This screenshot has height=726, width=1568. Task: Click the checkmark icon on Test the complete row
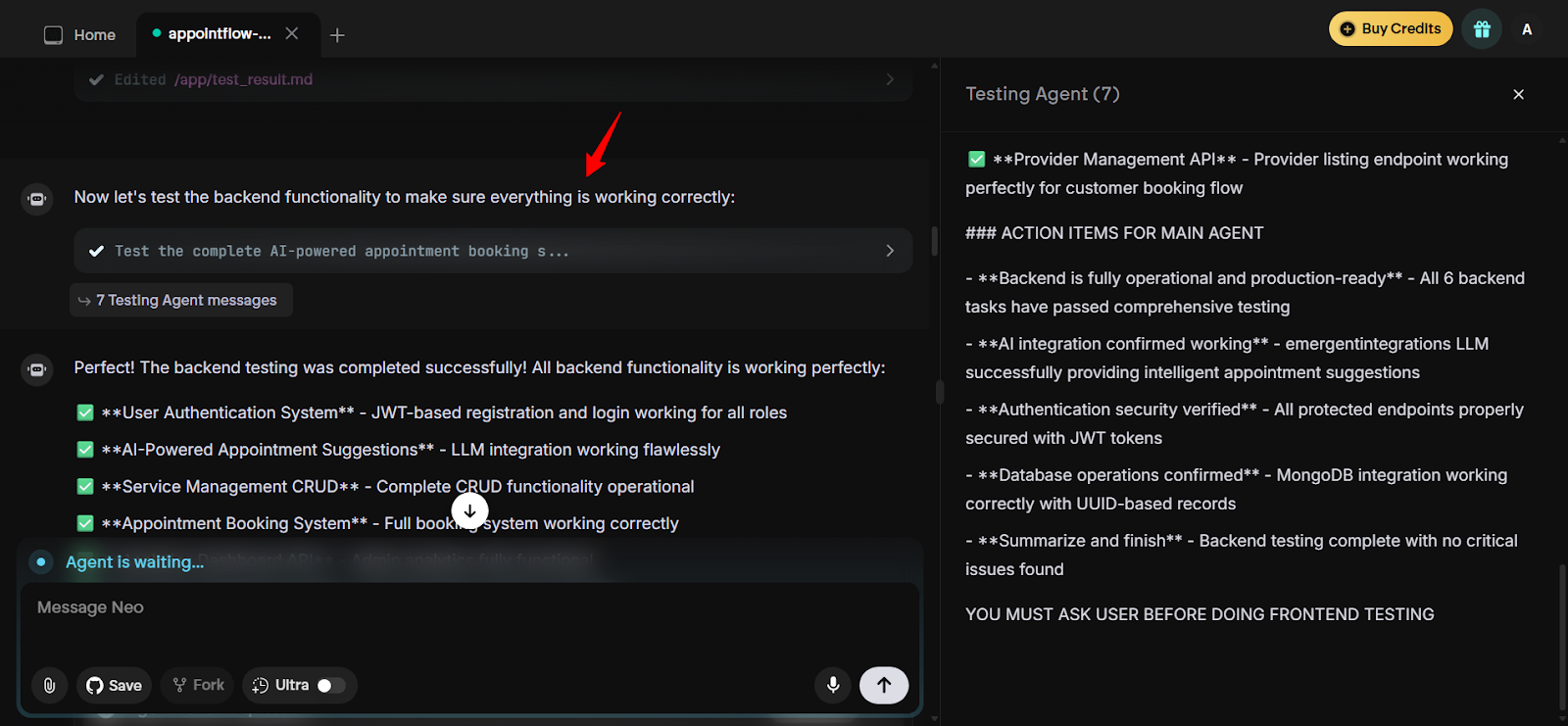coord(96,251)
